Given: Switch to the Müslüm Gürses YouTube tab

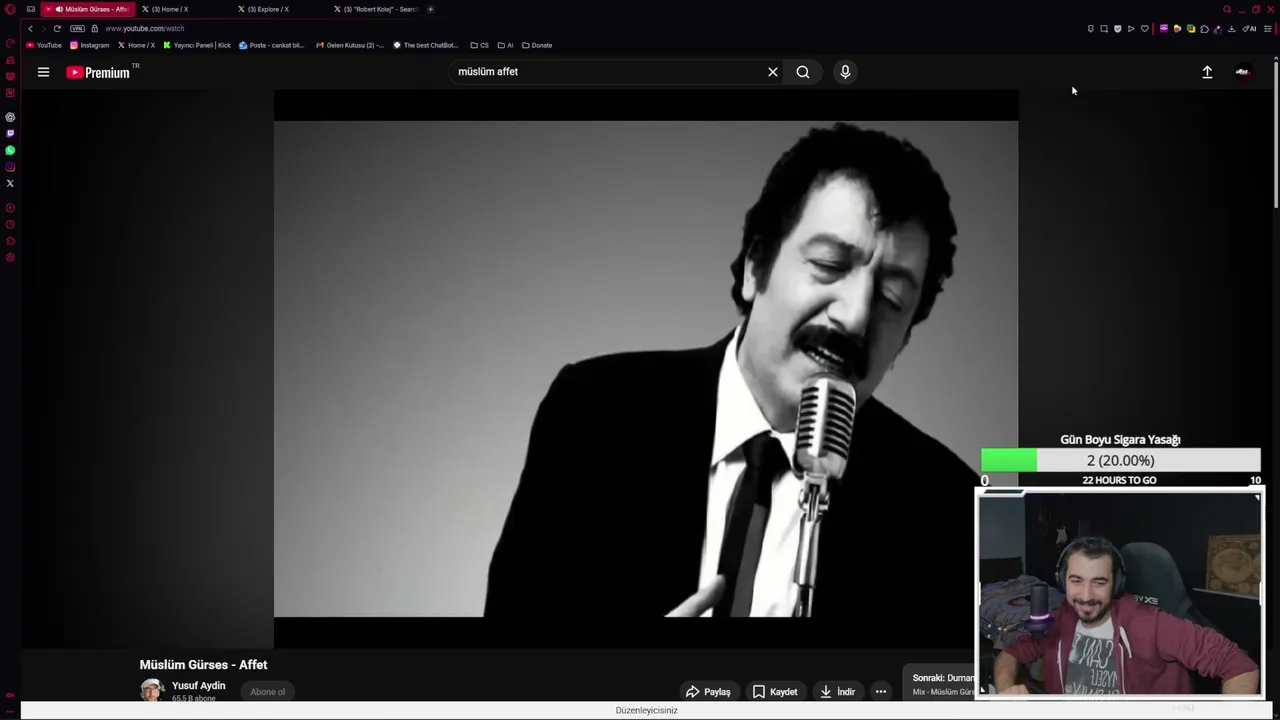Looking at the screenshot, I should [87, 9].
